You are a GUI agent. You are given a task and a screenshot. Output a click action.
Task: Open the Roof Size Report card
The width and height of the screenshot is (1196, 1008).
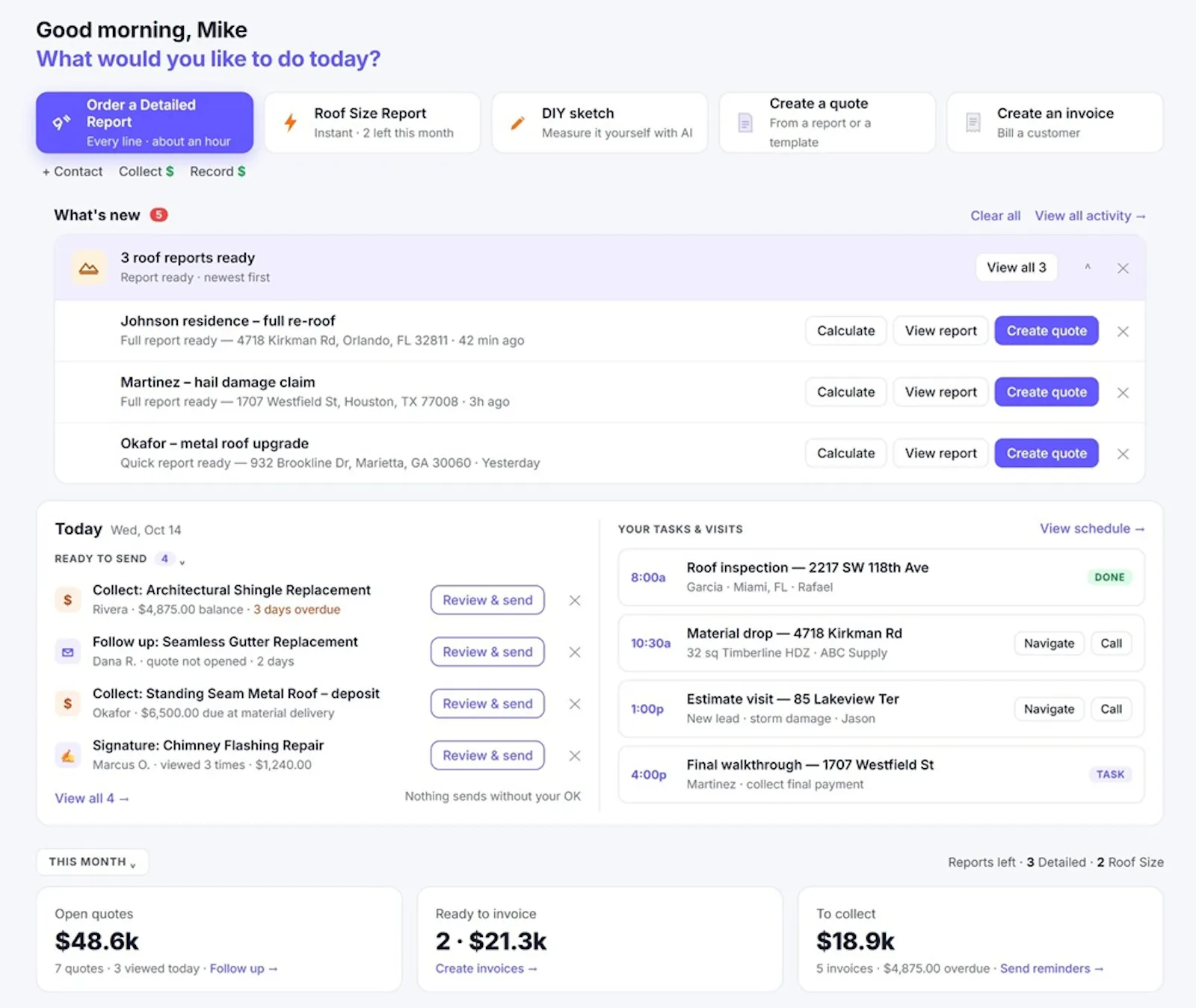click(x=372, y=123)
